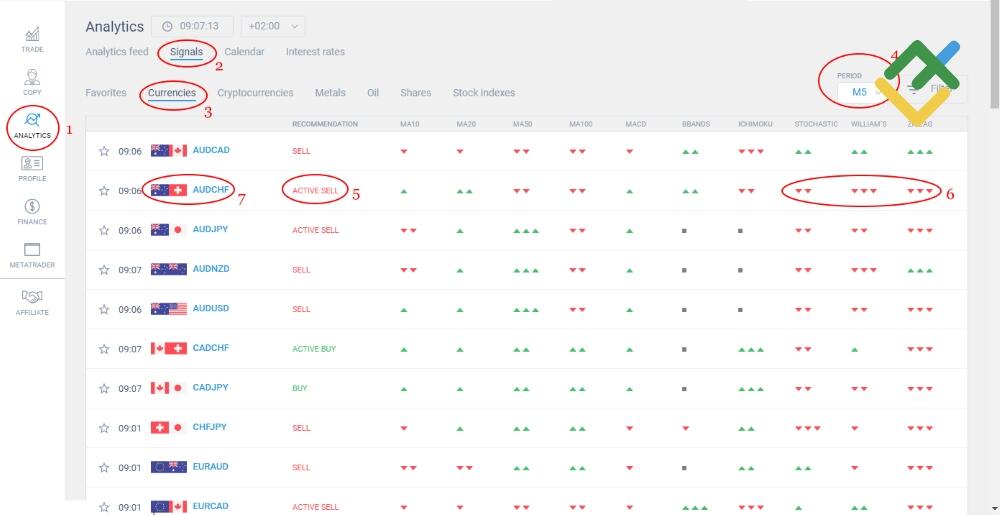The width and height of the screenshot is (1000, 515).
Task: Switch to the Analytics feed tab
Action: (x=117, y=52)
